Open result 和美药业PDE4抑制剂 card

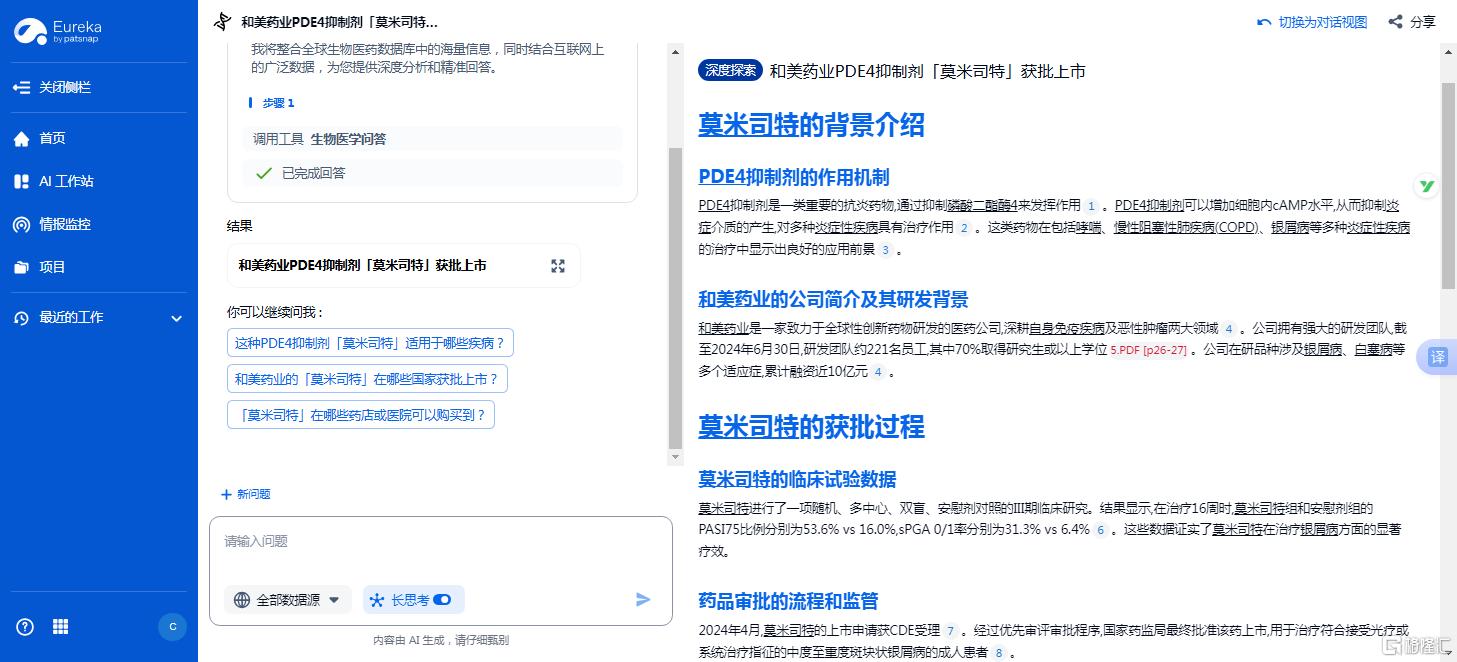pos(403,266)
